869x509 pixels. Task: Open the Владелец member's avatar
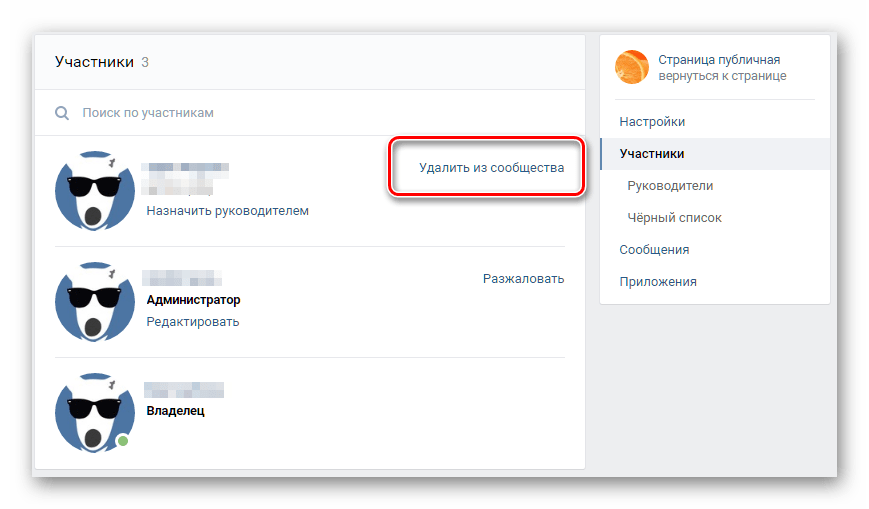click(x=94, y=413)
